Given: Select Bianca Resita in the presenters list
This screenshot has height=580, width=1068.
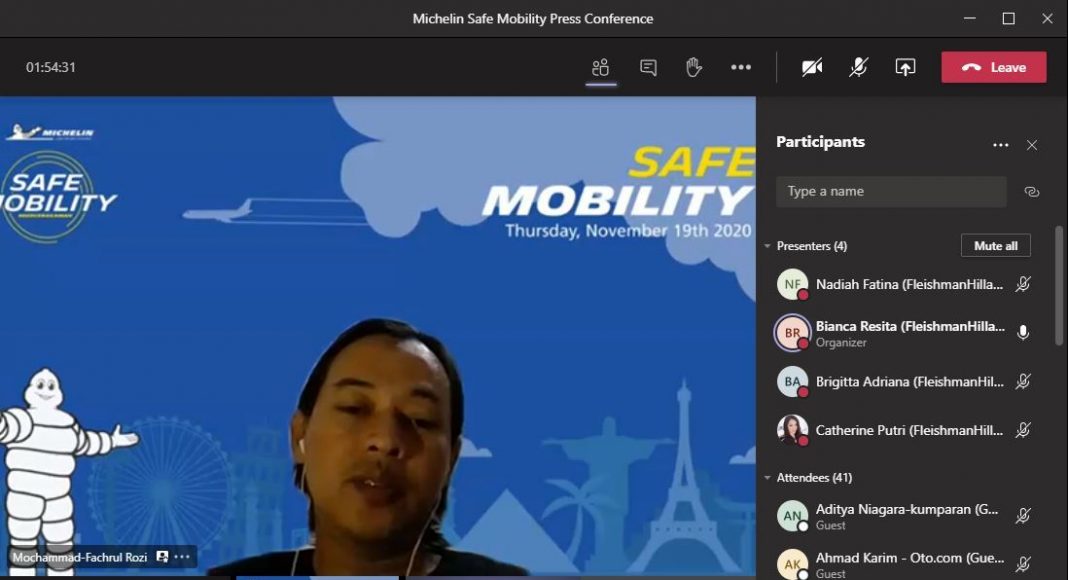Looking at the screenshot, I should [x=900, y=333].
